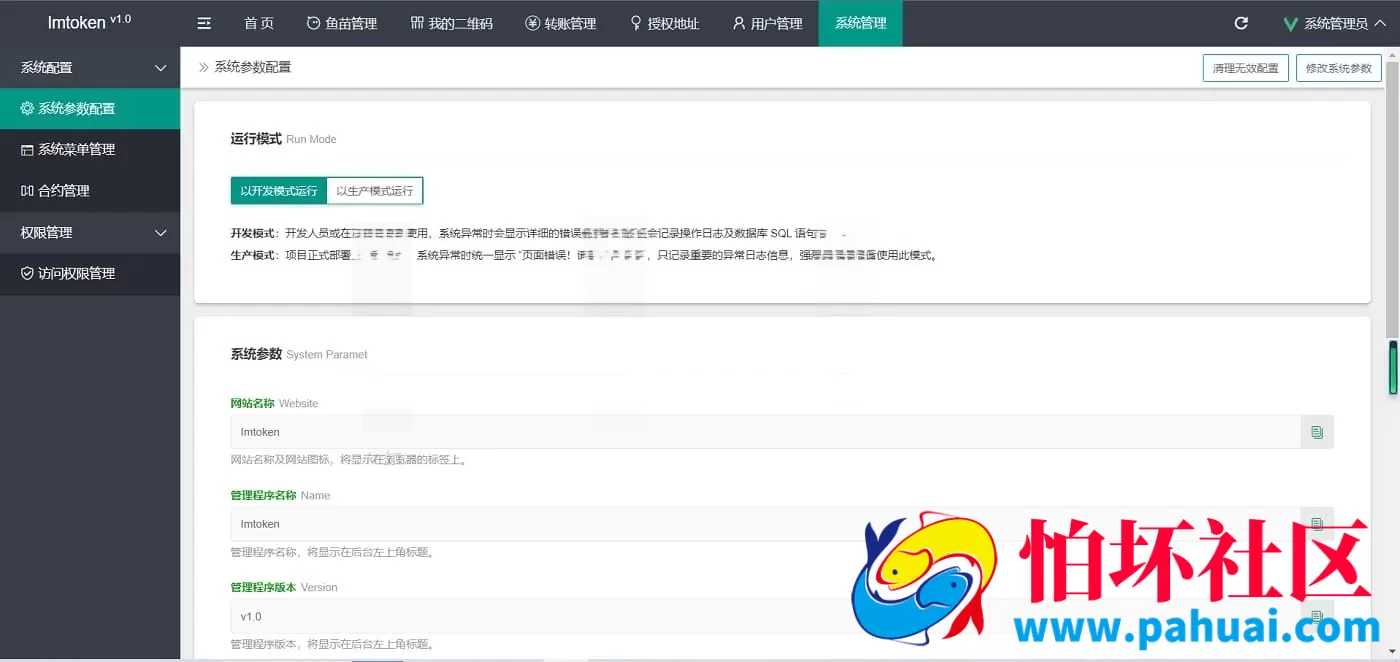1400x662 pixels.
Task: Click the Vue logo beside 系统管理员
Action: point(1291,23)
